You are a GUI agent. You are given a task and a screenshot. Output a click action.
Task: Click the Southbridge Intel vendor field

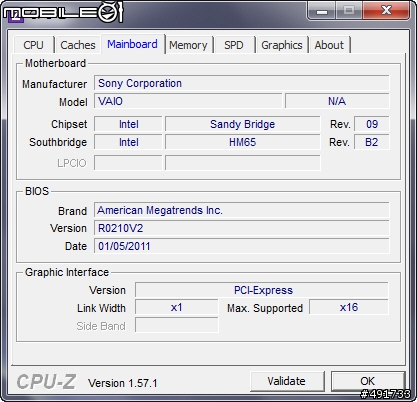click(x=129, y=142)
